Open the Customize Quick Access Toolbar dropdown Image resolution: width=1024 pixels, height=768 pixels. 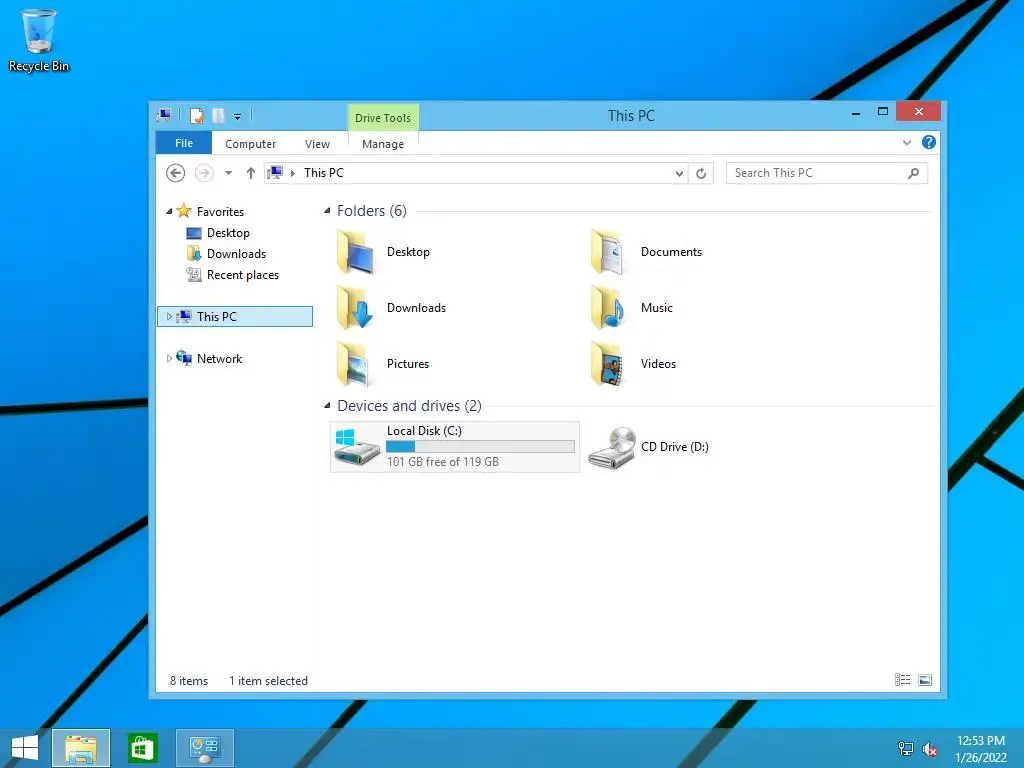(x=238, y=117)
